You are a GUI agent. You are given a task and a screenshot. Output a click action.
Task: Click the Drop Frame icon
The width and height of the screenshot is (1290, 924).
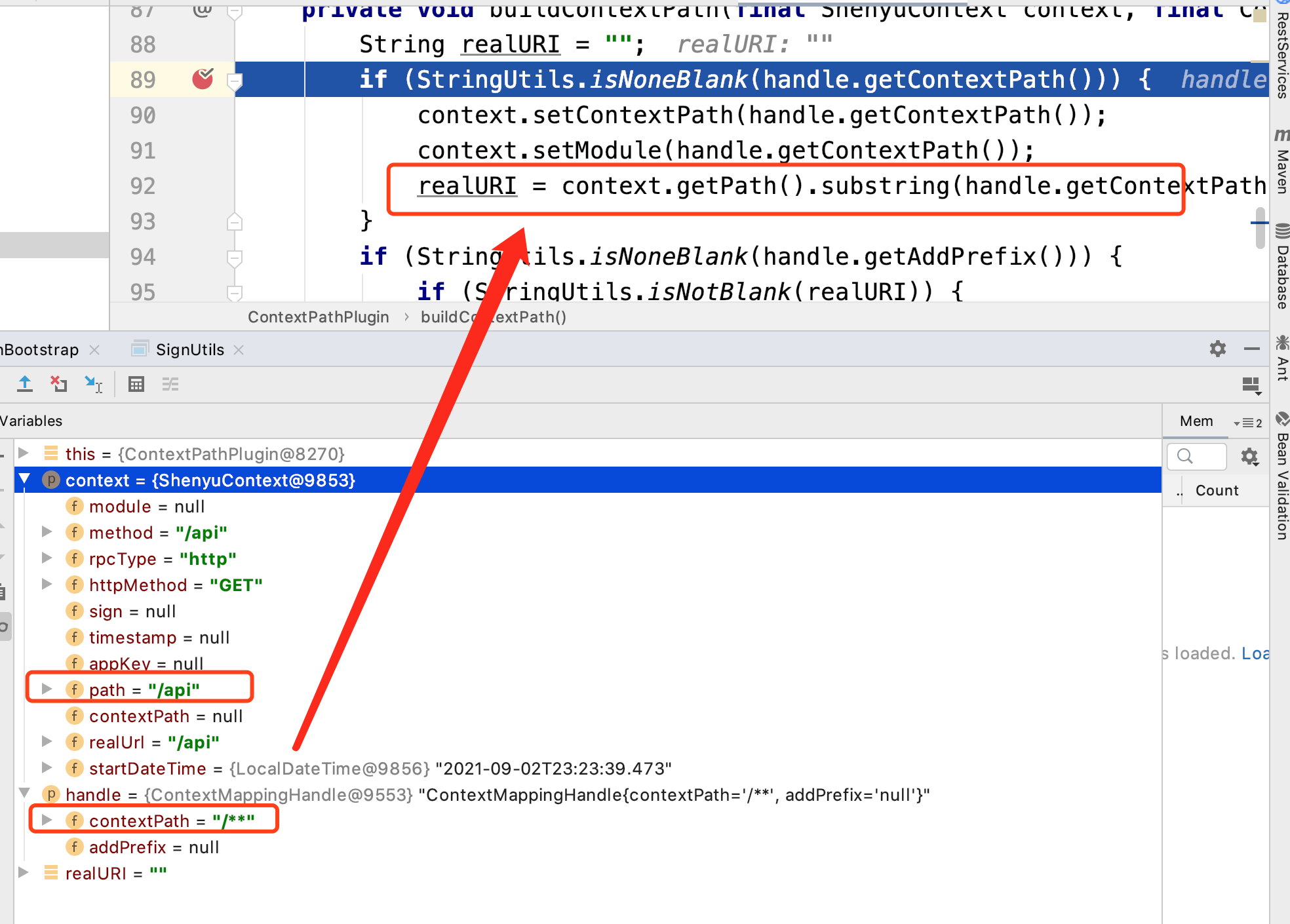tap(59, 384)
